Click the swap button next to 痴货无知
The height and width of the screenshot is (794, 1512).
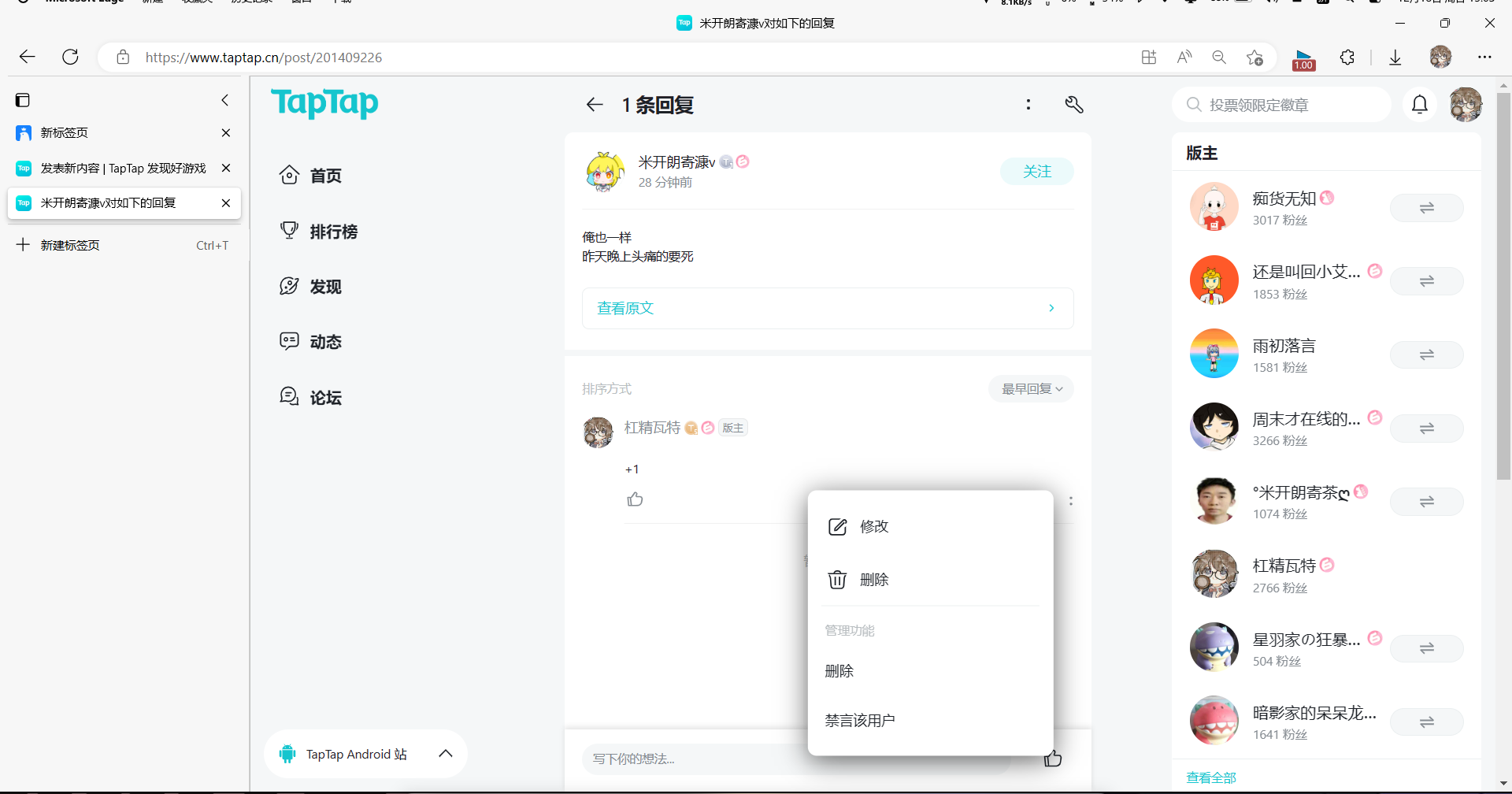1426,208
